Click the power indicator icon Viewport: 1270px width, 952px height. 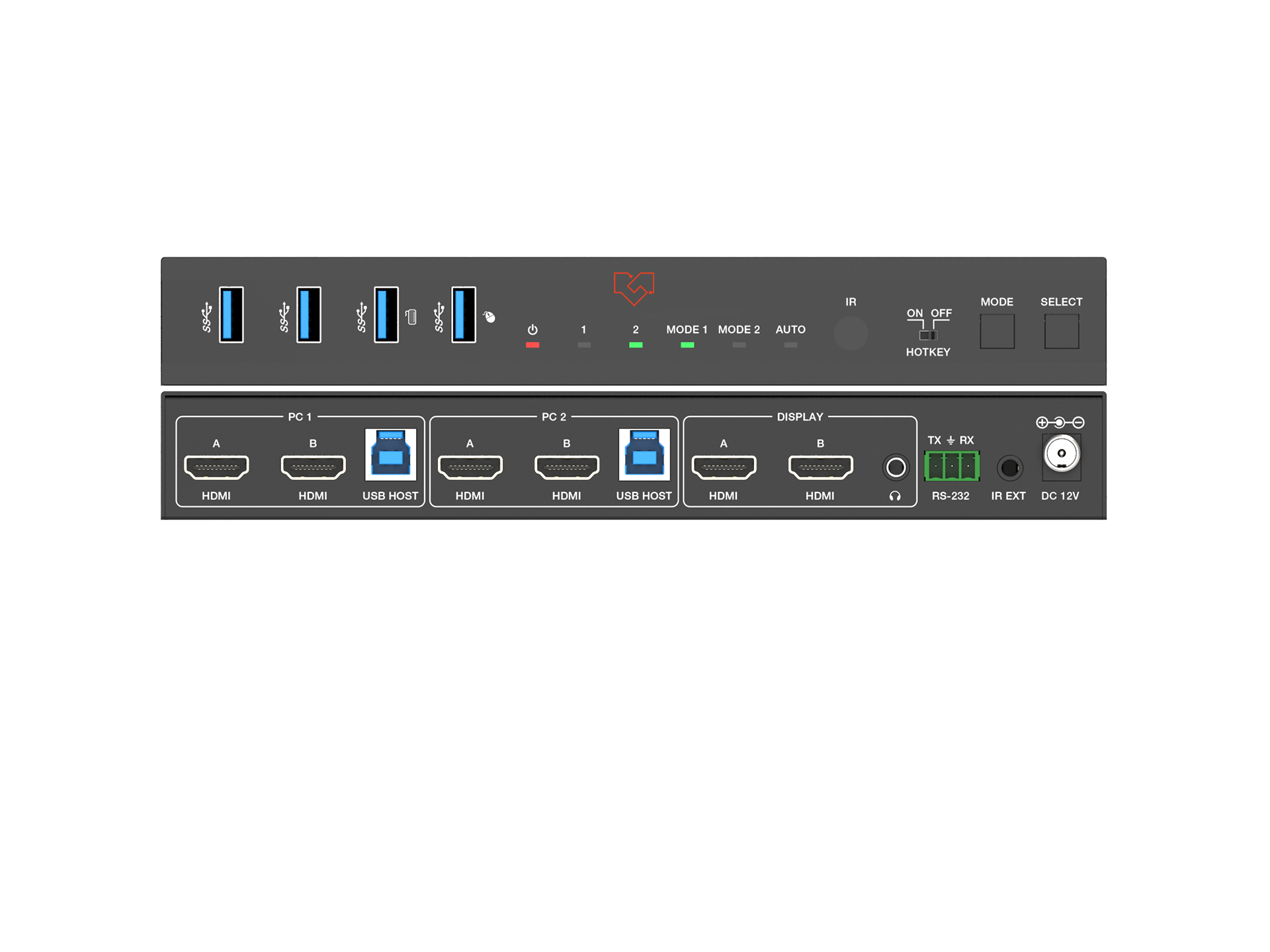pos(532,329)
